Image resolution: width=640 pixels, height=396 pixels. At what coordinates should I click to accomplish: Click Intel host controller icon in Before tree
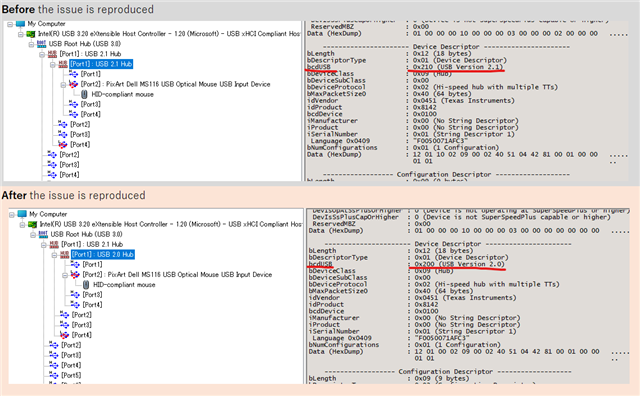click(31, 34)
